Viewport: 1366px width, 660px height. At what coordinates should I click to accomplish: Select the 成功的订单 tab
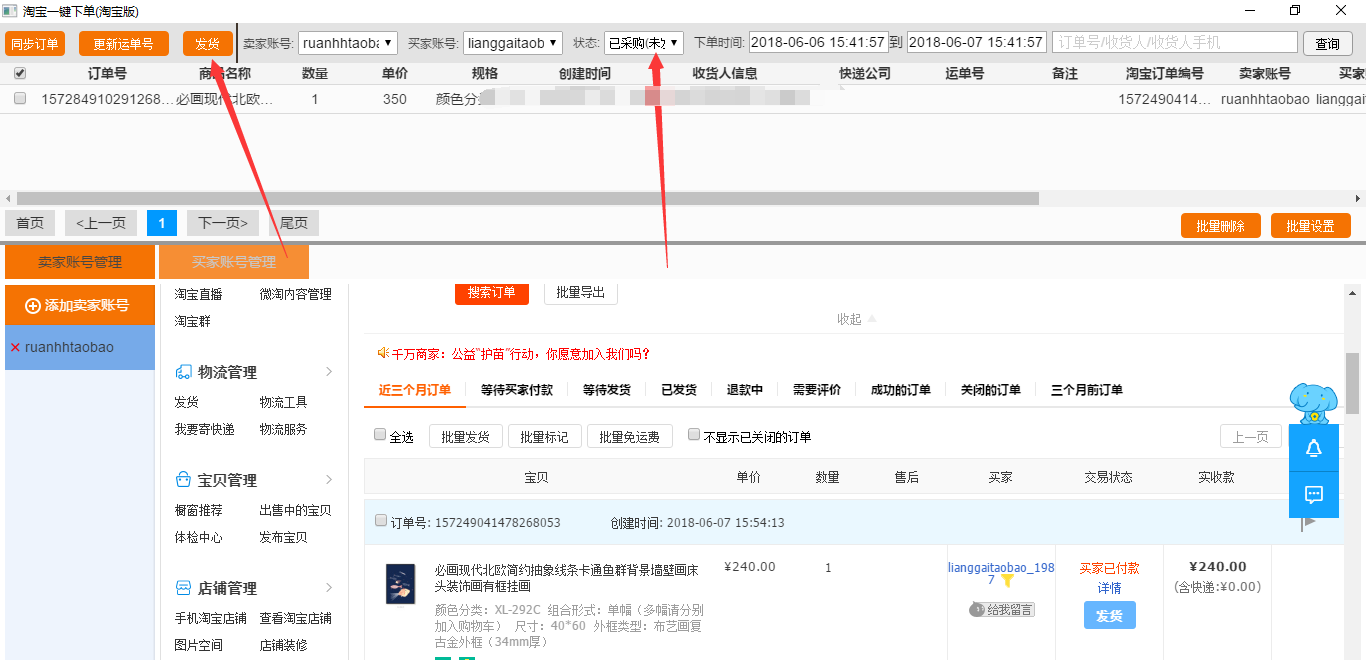coord(901,390)
